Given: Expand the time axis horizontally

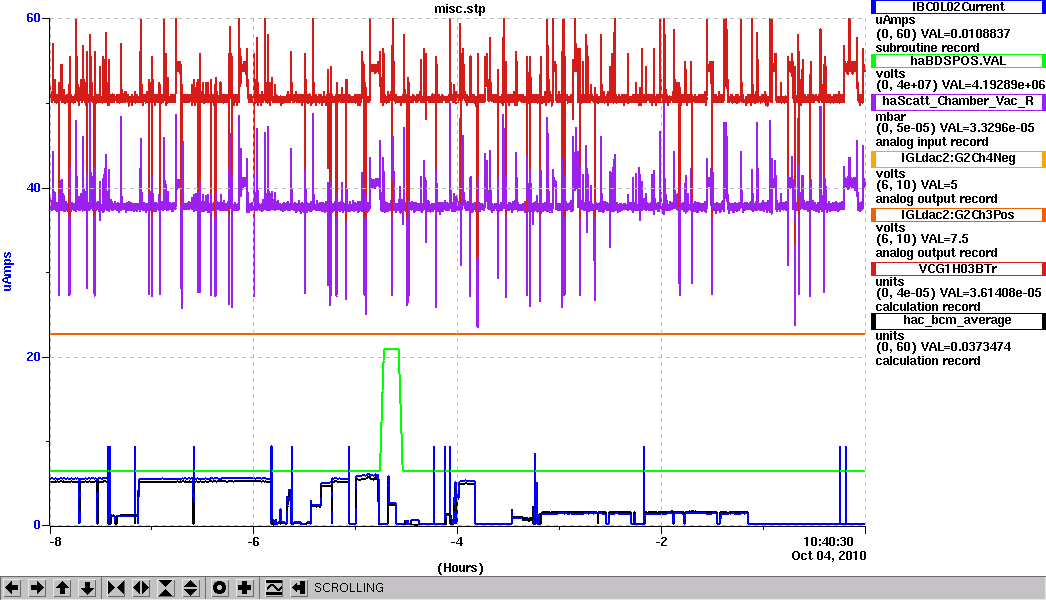Looking at the screenshot, I should pyautogui.click(x=141, y=588).
